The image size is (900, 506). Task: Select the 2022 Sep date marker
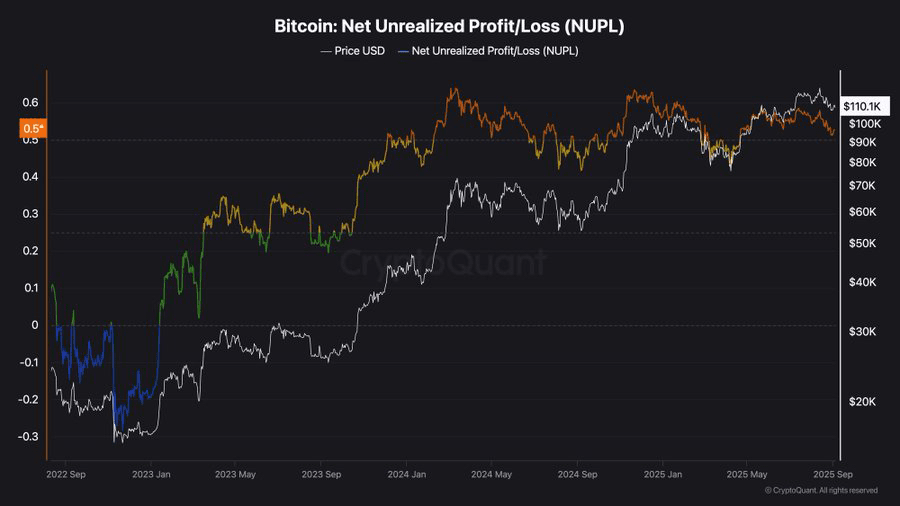click(x=66, y=474)
